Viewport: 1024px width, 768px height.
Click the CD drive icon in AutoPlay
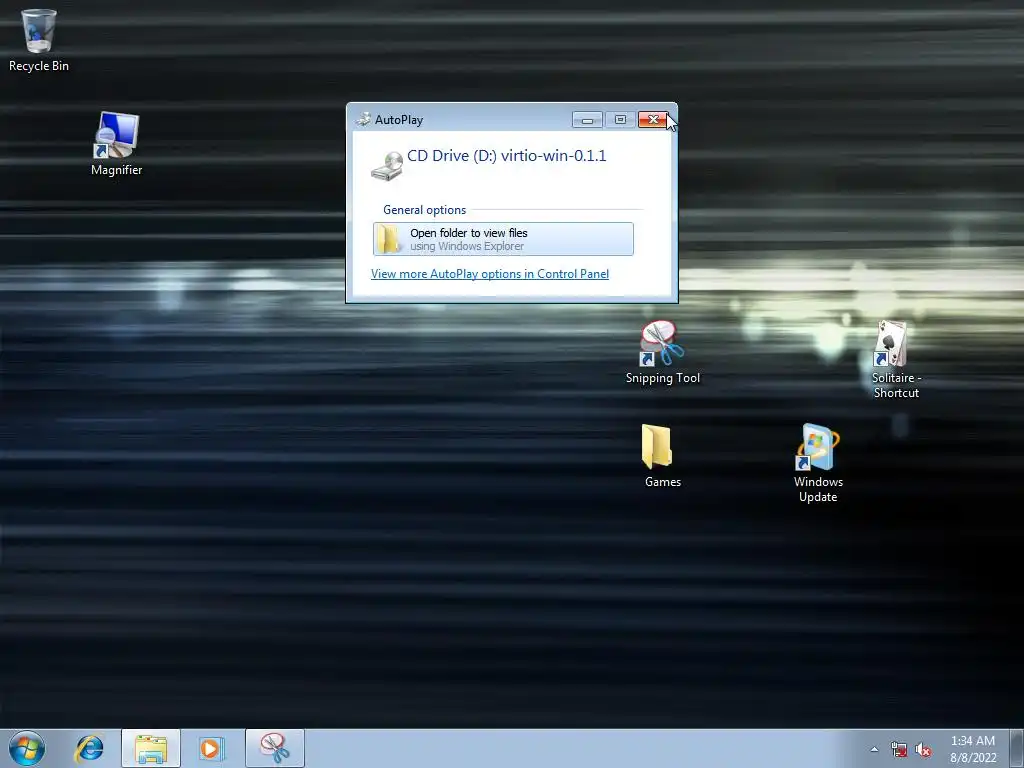387,165
